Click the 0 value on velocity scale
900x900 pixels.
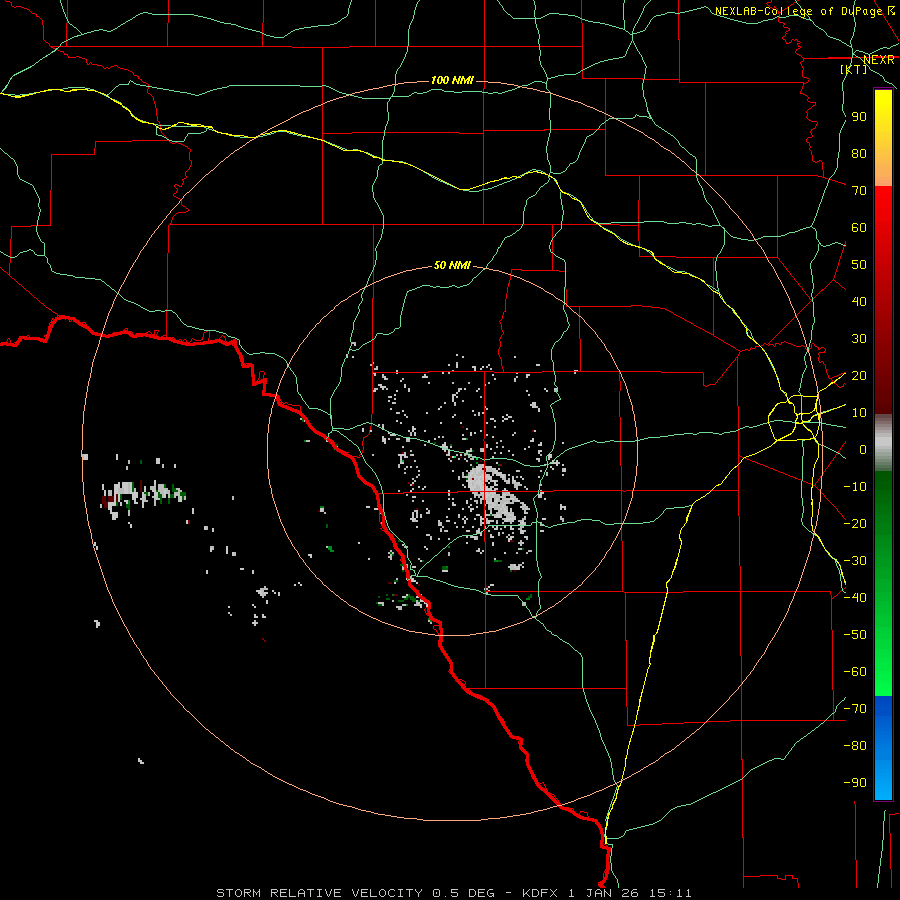click(863, 449)
